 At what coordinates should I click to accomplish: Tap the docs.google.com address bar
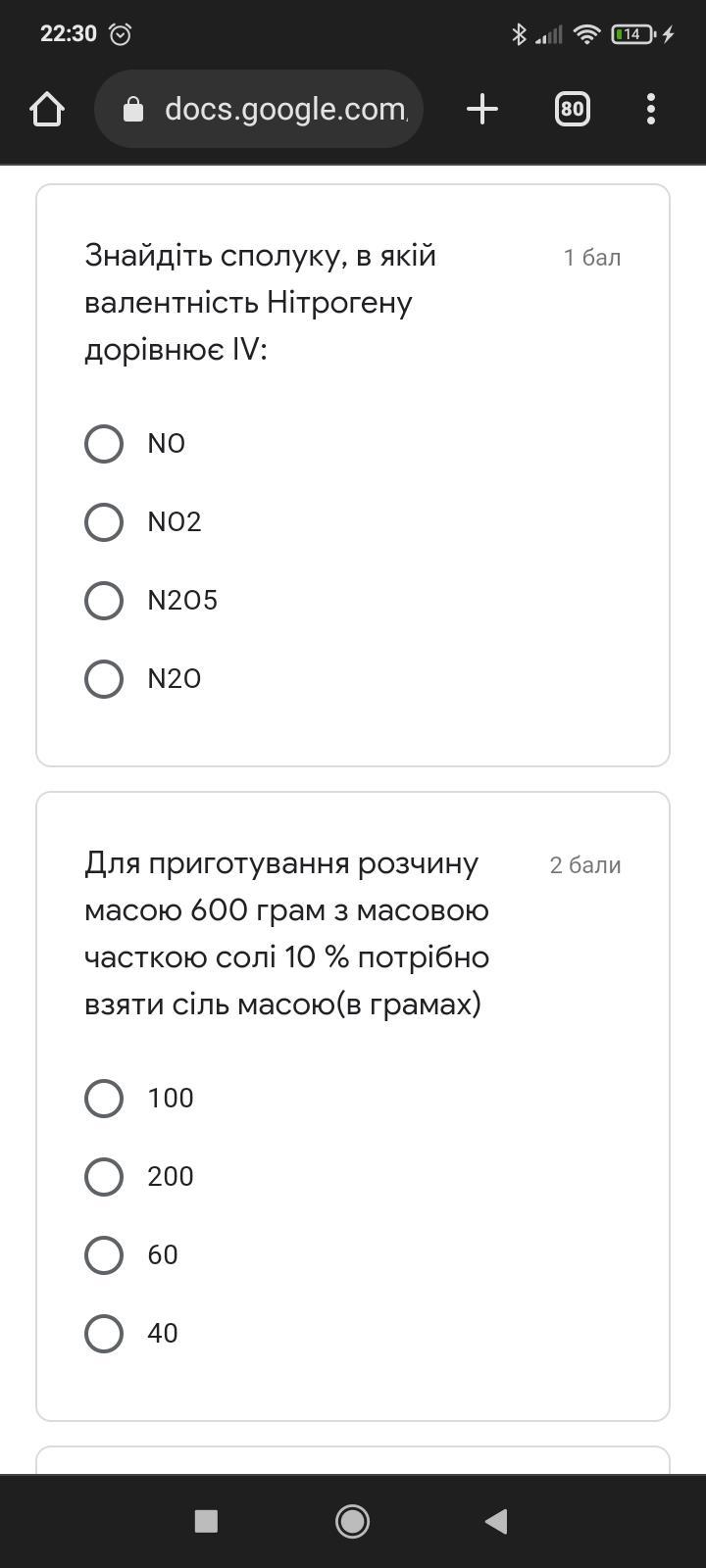tap(284, 109)
